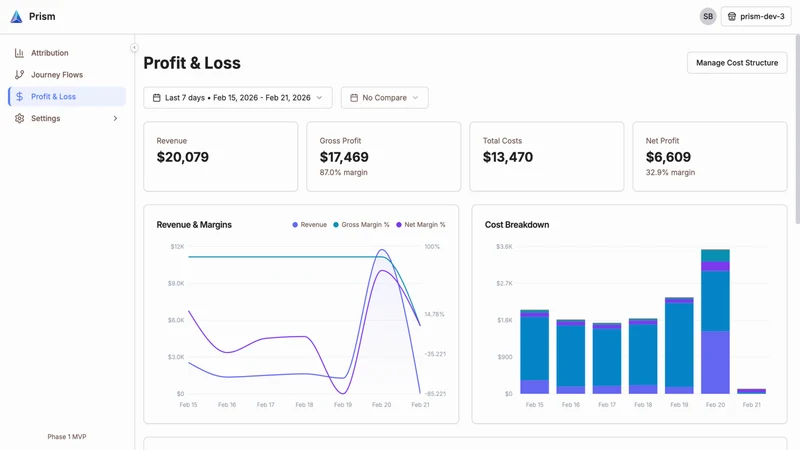Image resolution: width=800 pixels, height=450 pixels.
Task: Click the $3.6K axis label in Cost Breakdown
Action: 504,246
